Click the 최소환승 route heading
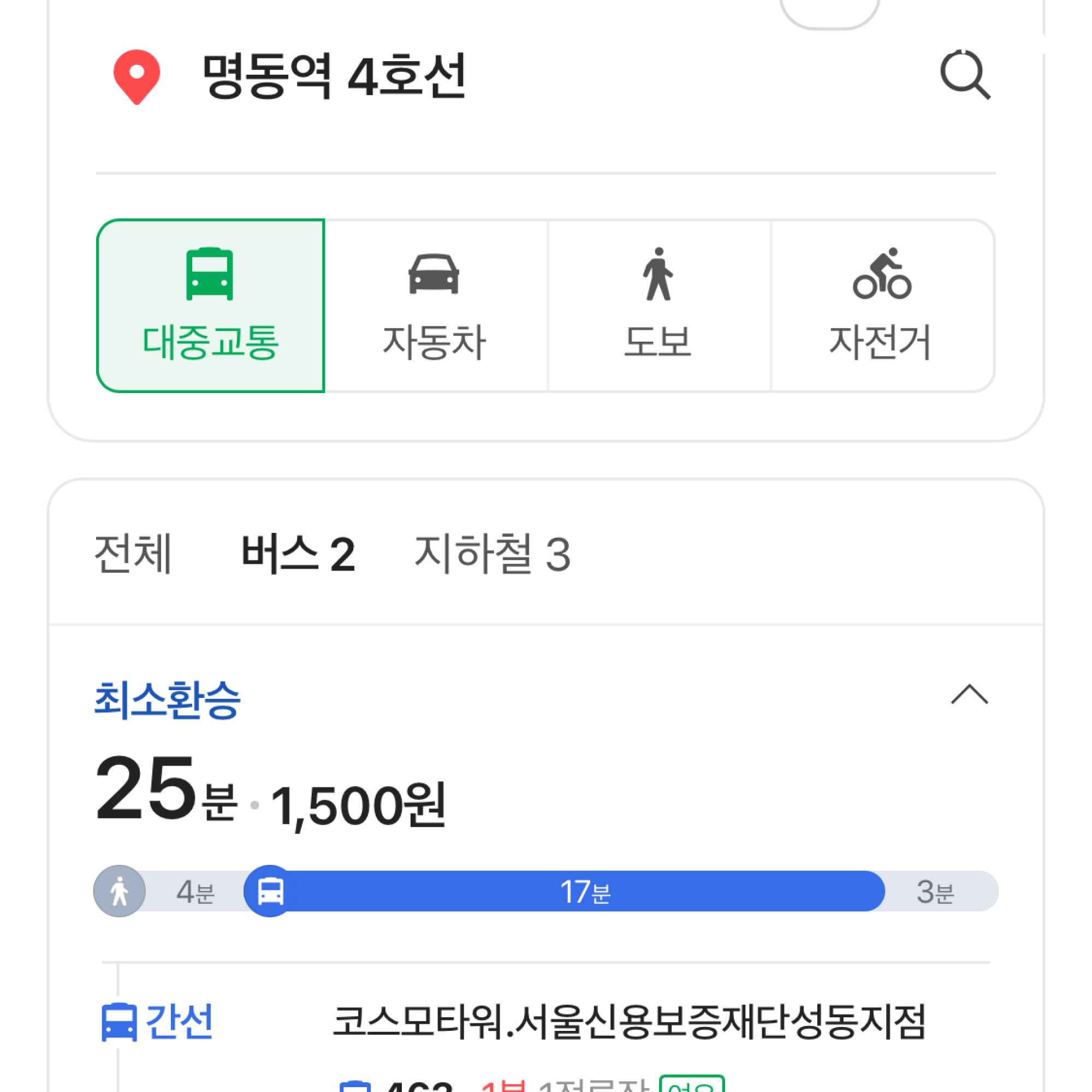The width and height of the screenshot is (1092, 1092). [167, 700]
